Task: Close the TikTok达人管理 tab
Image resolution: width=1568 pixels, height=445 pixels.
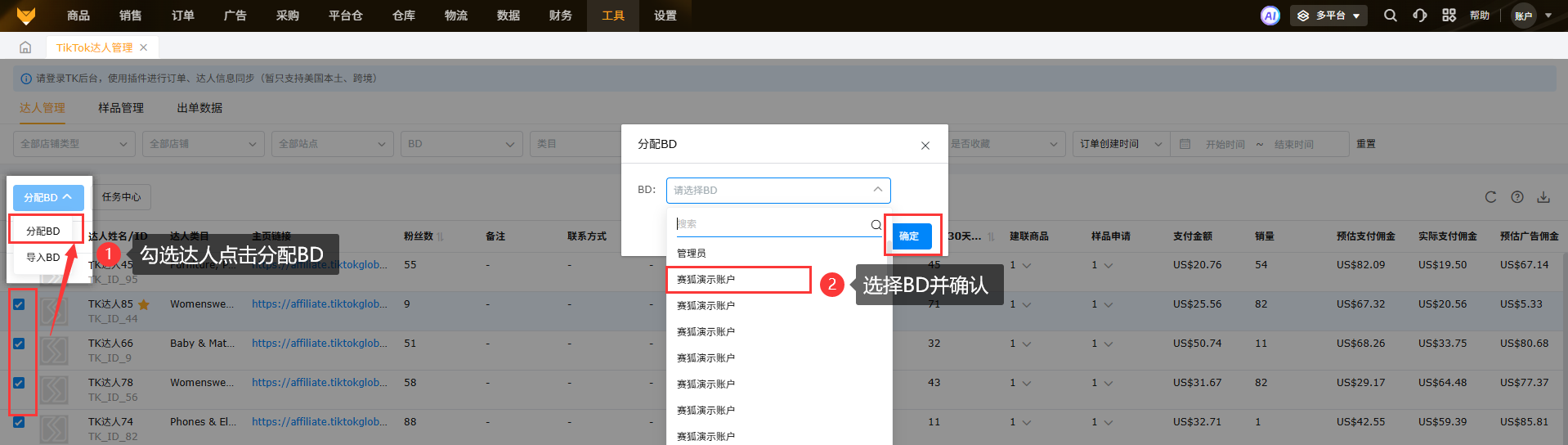Action: pyautogui.click(x=144, y=47)
